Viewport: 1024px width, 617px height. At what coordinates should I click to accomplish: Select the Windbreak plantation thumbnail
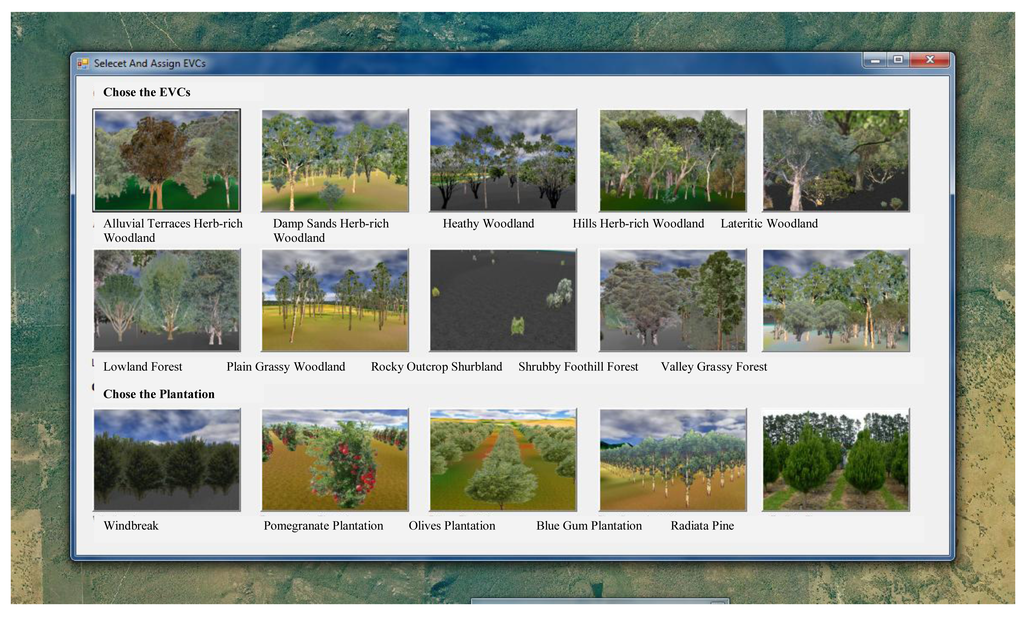[x=167, y=460]
